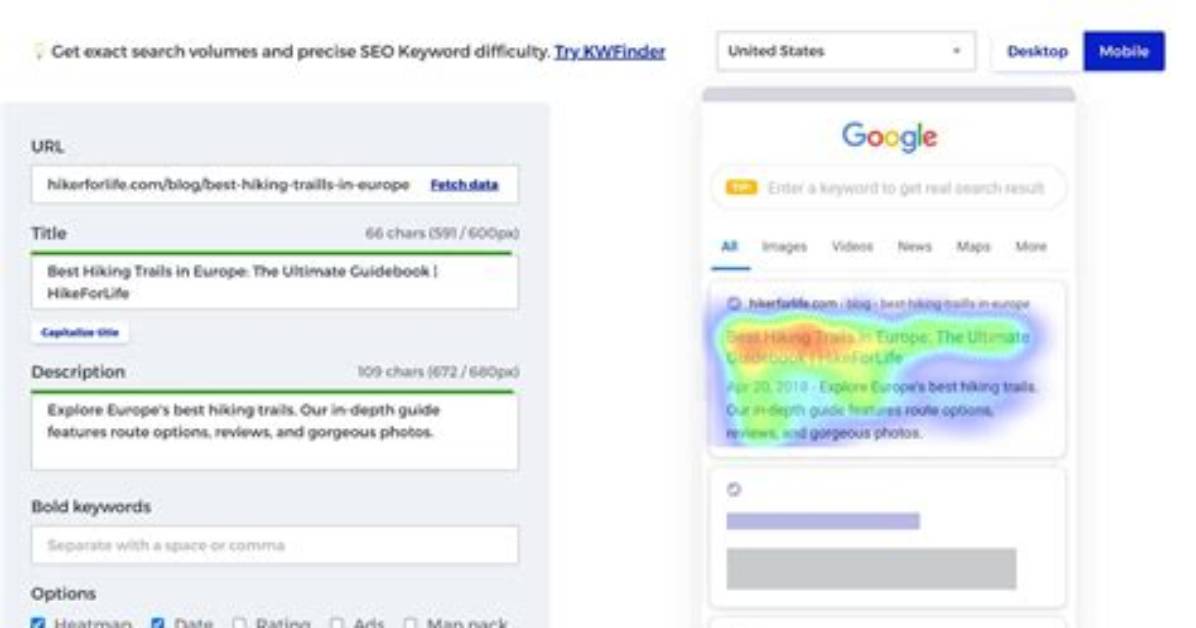Click the hikerforlife.com breadcrumb URL in result
Image resolution: width=1196 pixels, height=628 pixels.
coord(889,304)
